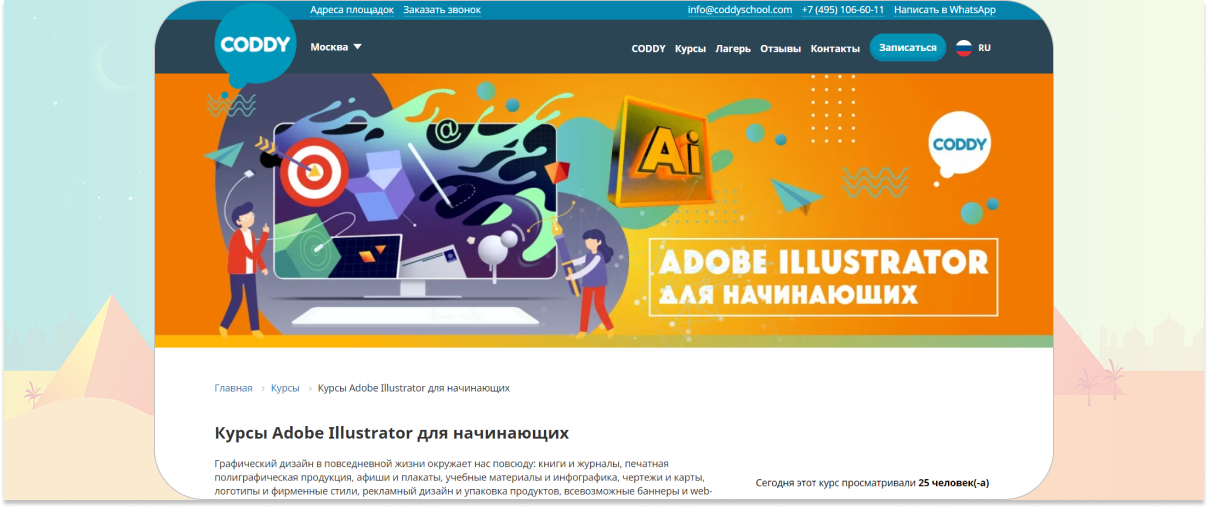Click the info@coddyschool.com email link
This screenshot has width=1208, height=508.
coord(740,10)
